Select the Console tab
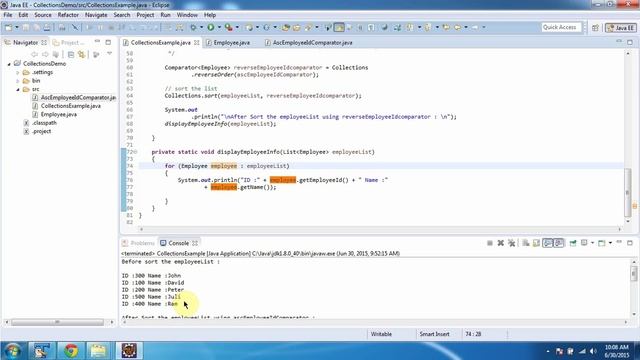This screenshot has height=360, width=640. (x=179, y=243)
